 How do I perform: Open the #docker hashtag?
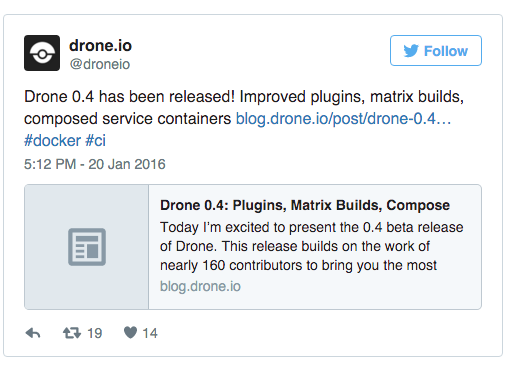click(x=52, y=140)
